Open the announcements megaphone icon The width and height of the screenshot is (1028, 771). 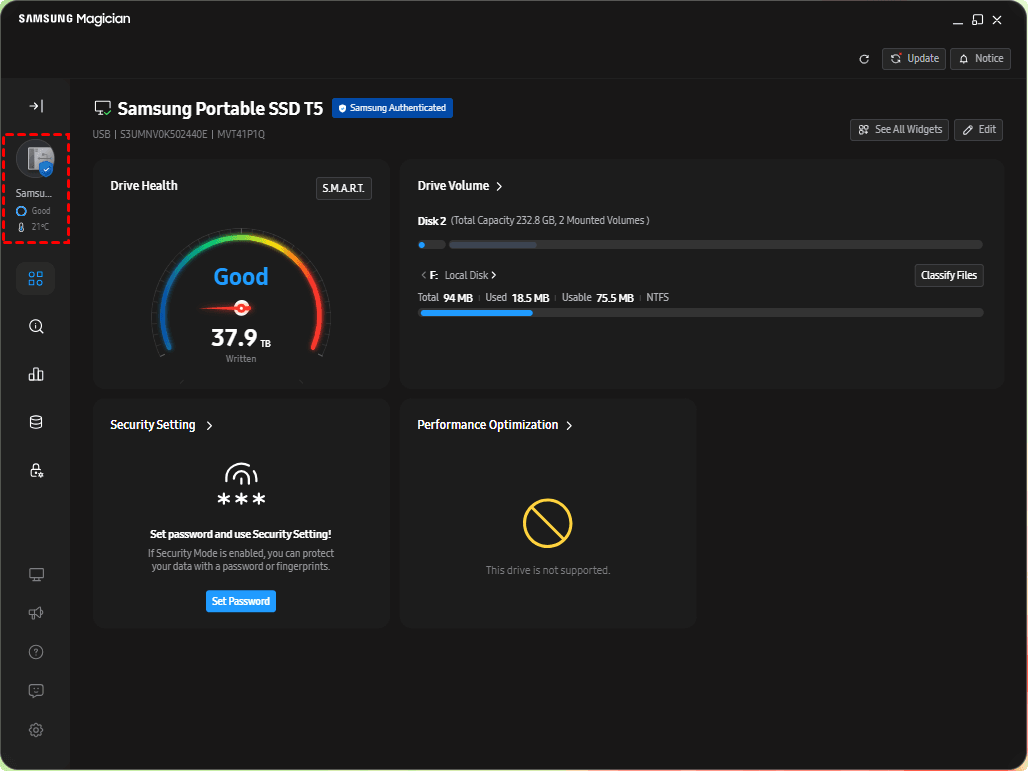(36, 613)
